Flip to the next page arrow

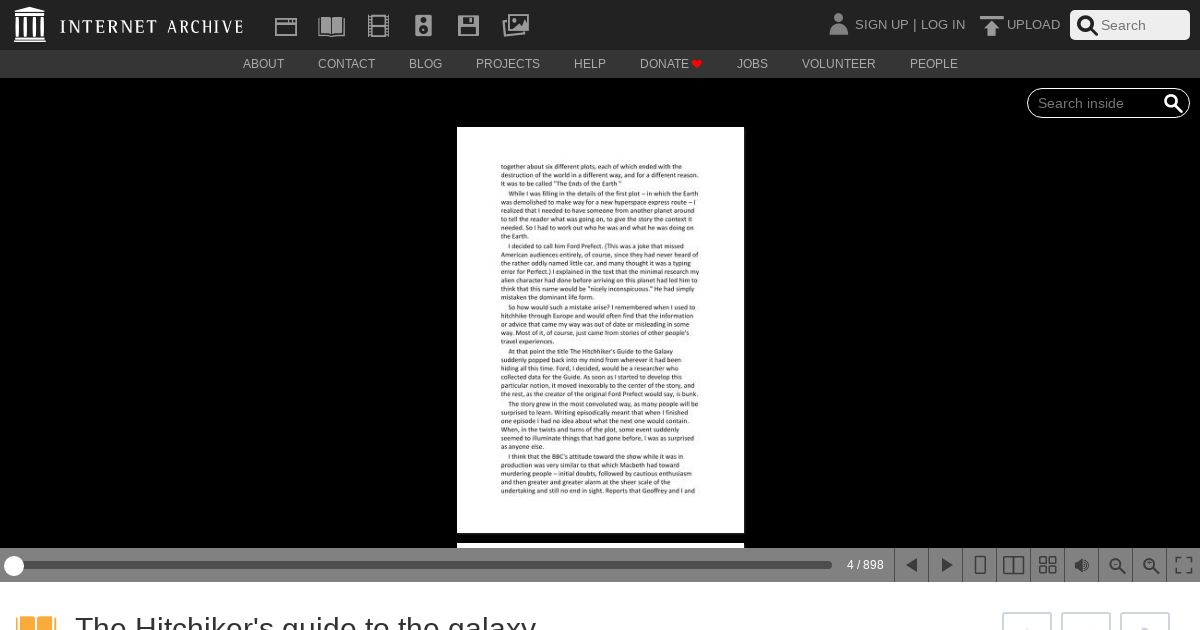coord(946,565)
